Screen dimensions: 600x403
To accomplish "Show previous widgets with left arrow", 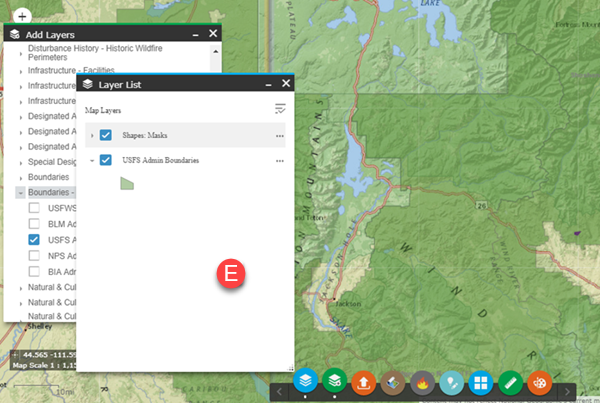I will 279,392.
